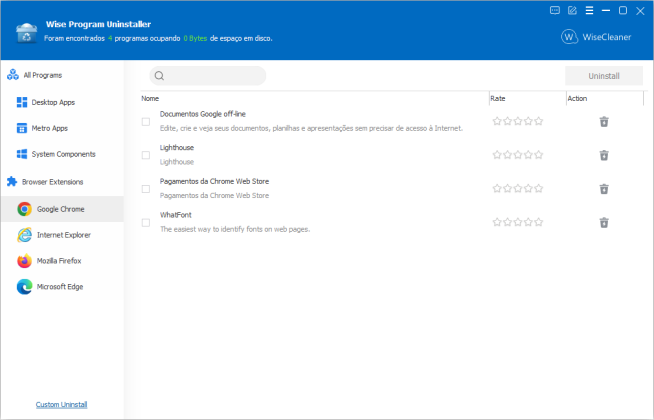Click the Desktop Apps tile icon

(22, 102)
